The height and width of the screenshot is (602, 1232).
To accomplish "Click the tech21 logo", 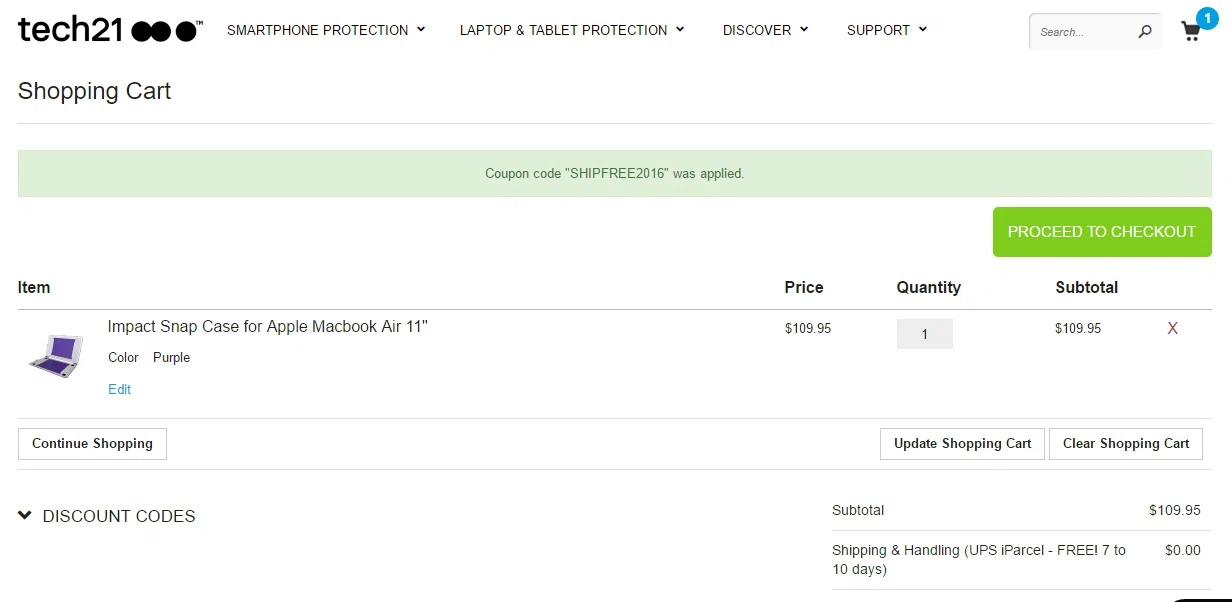I will pos(110,30).
